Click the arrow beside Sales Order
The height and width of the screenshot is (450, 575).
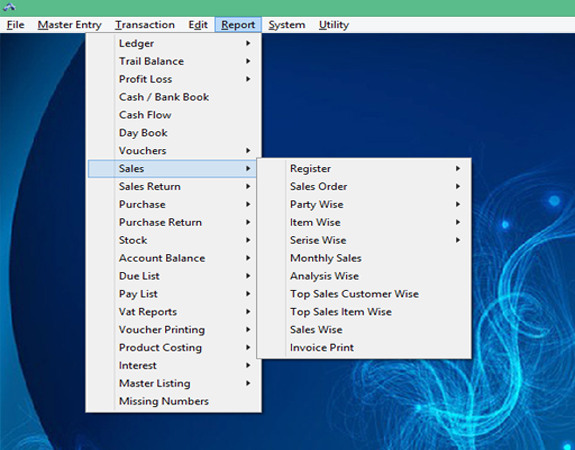[458, 187]
